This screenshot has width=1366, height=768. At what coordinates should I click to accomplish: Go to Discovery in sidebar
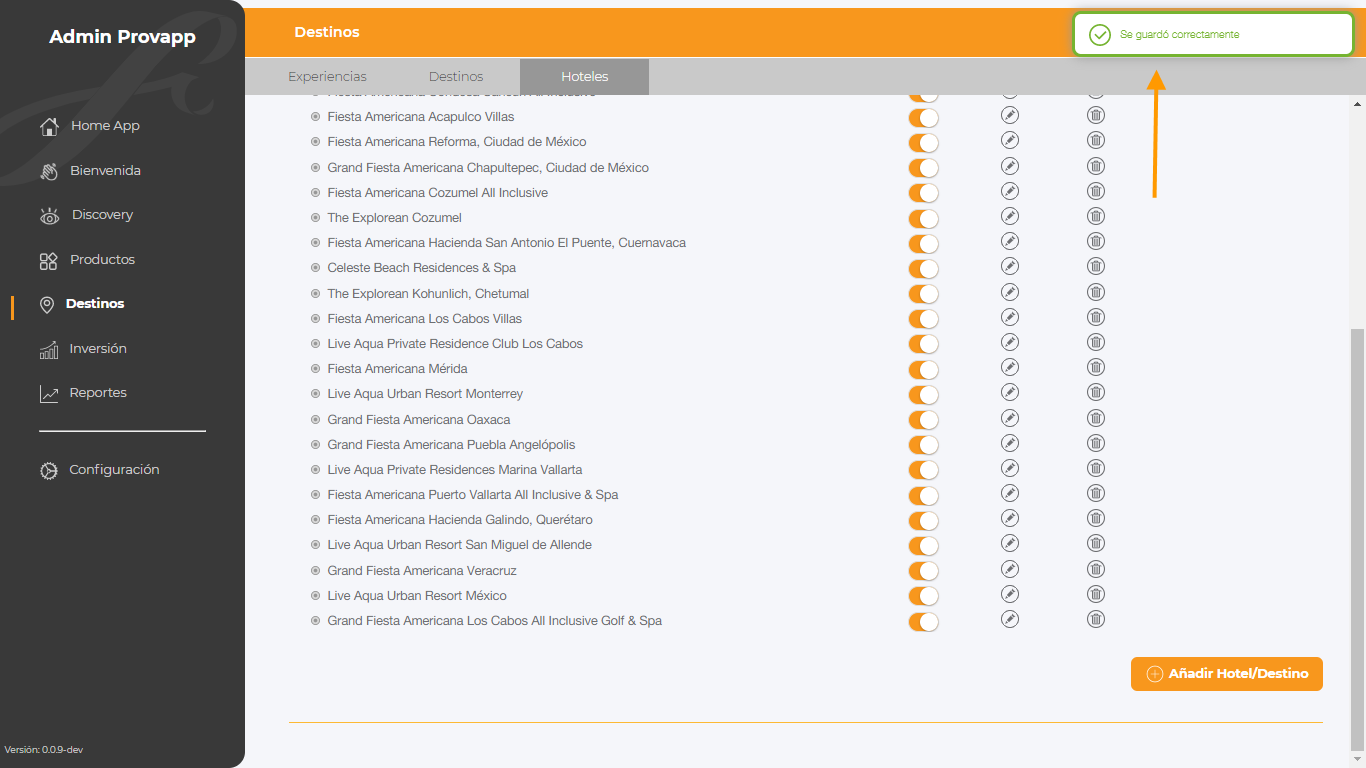85,215
